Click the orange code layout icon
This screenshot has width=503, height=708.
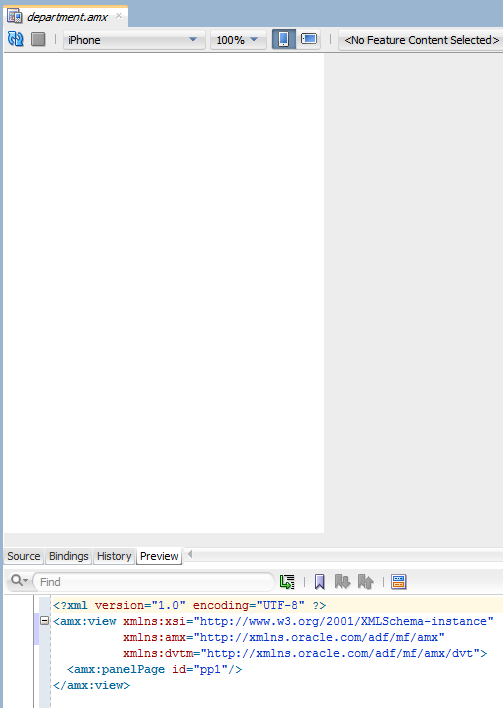click(x=399, y=582)
